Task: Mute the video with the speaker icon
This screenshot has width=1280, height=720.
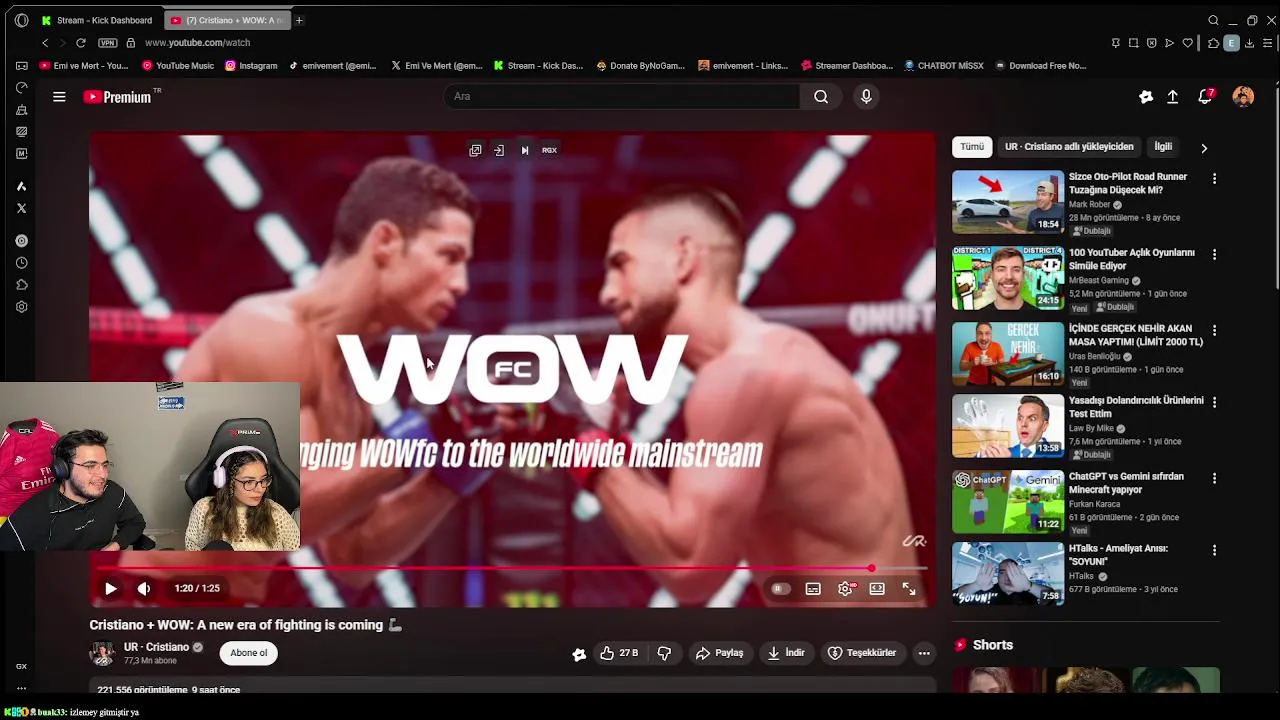Action: point(144,589)
